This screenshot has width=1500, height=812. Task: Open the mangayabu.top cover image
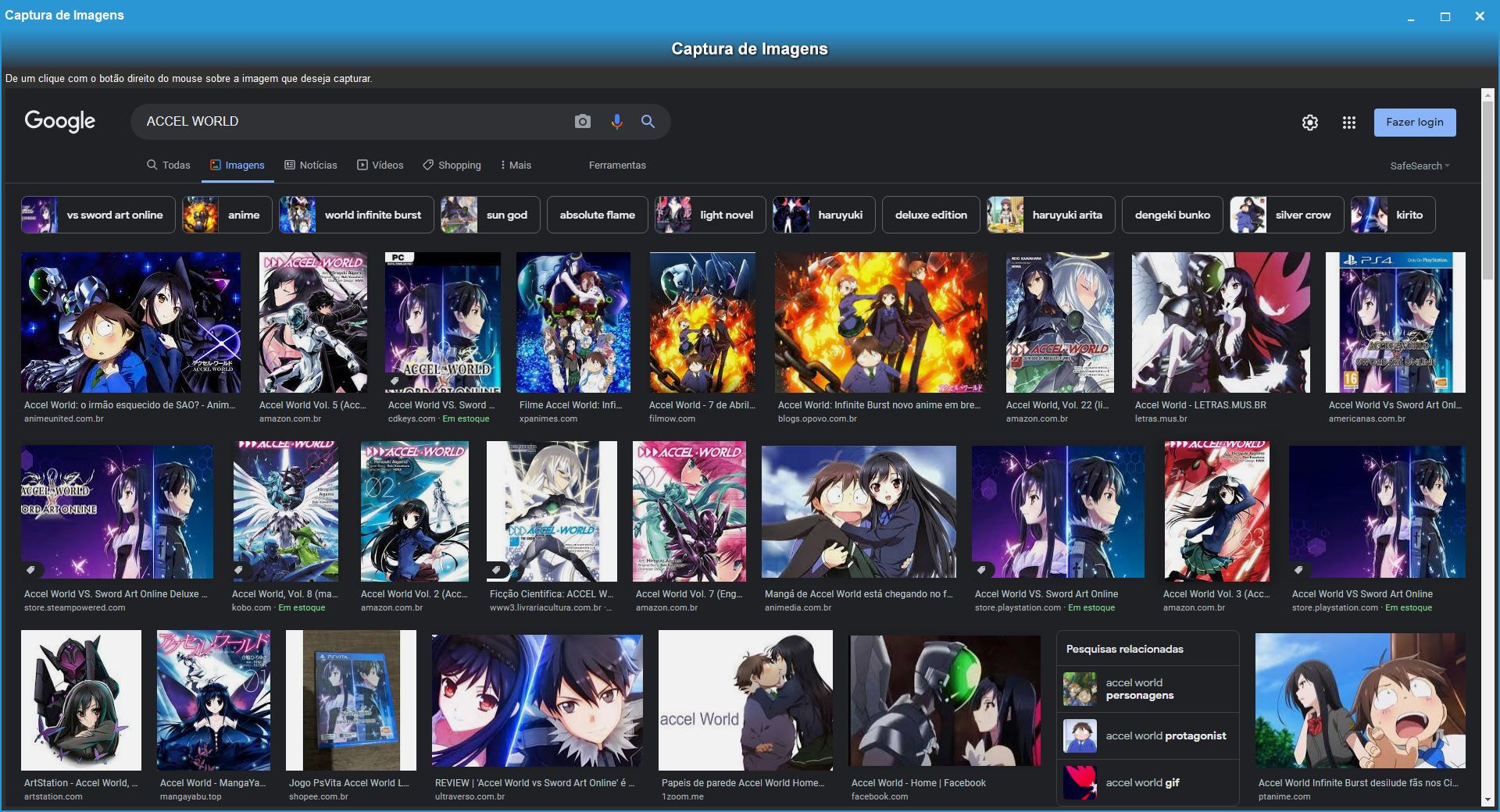pyautogui.click(x=213, y=700)
